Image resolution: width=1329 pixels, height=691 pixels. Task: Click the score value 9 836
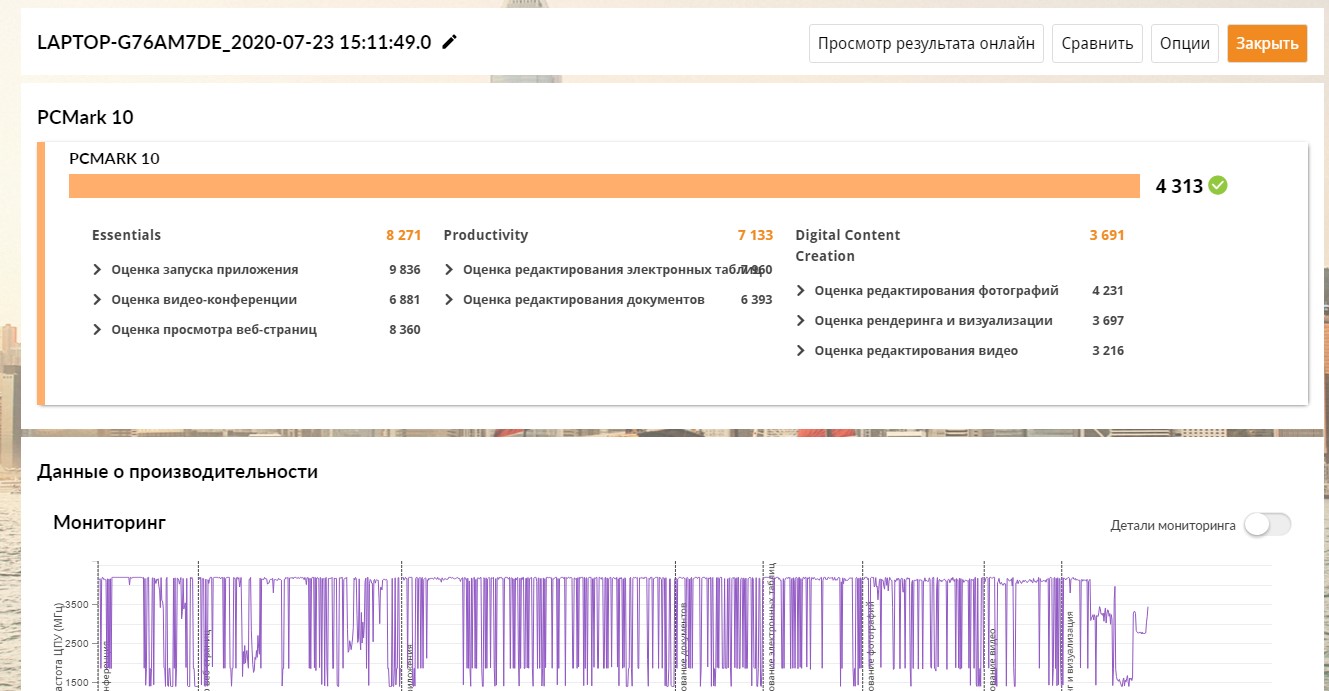click(x=405, y=270)
